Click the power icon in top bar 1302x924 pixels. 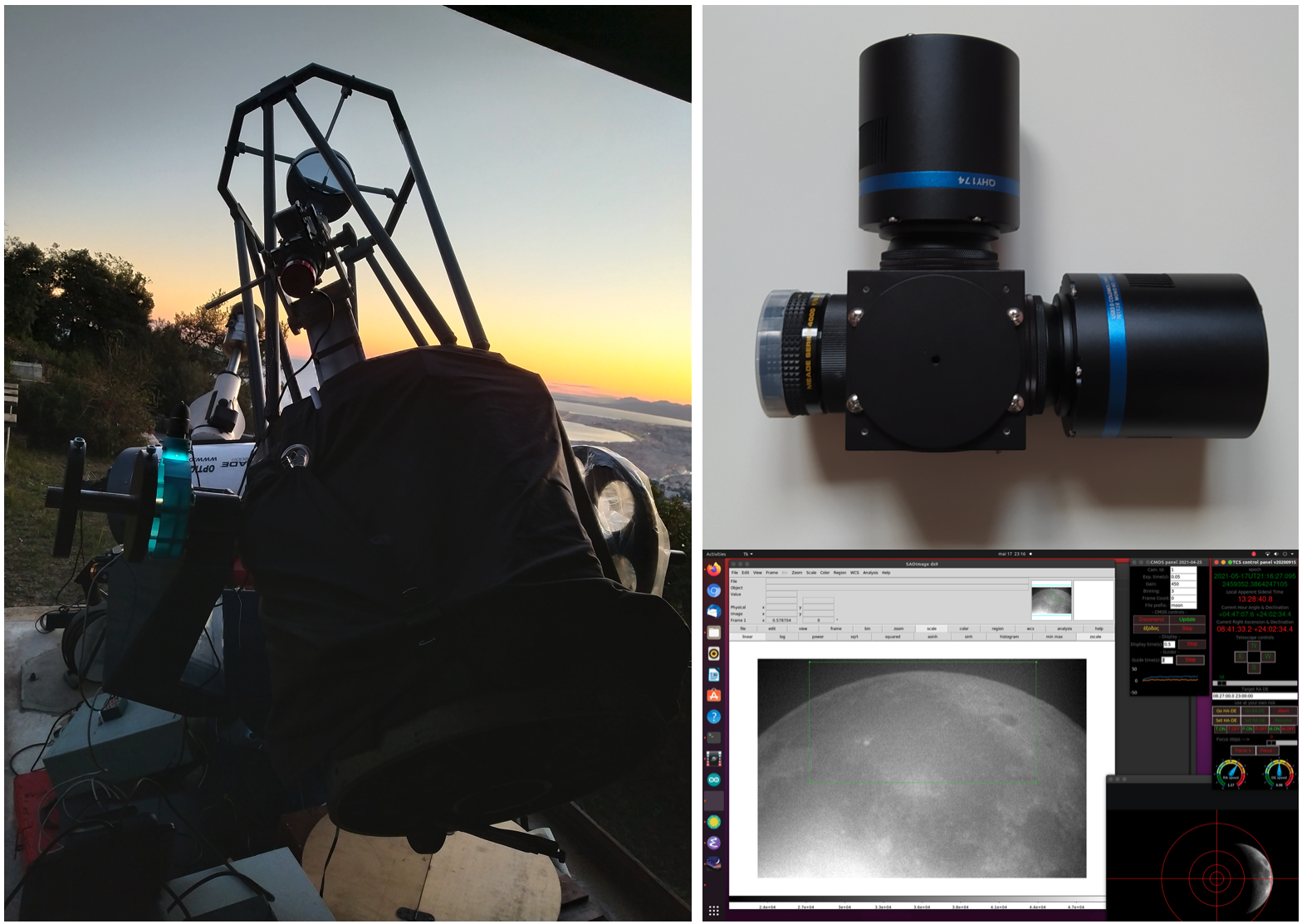coord(1285,554)
